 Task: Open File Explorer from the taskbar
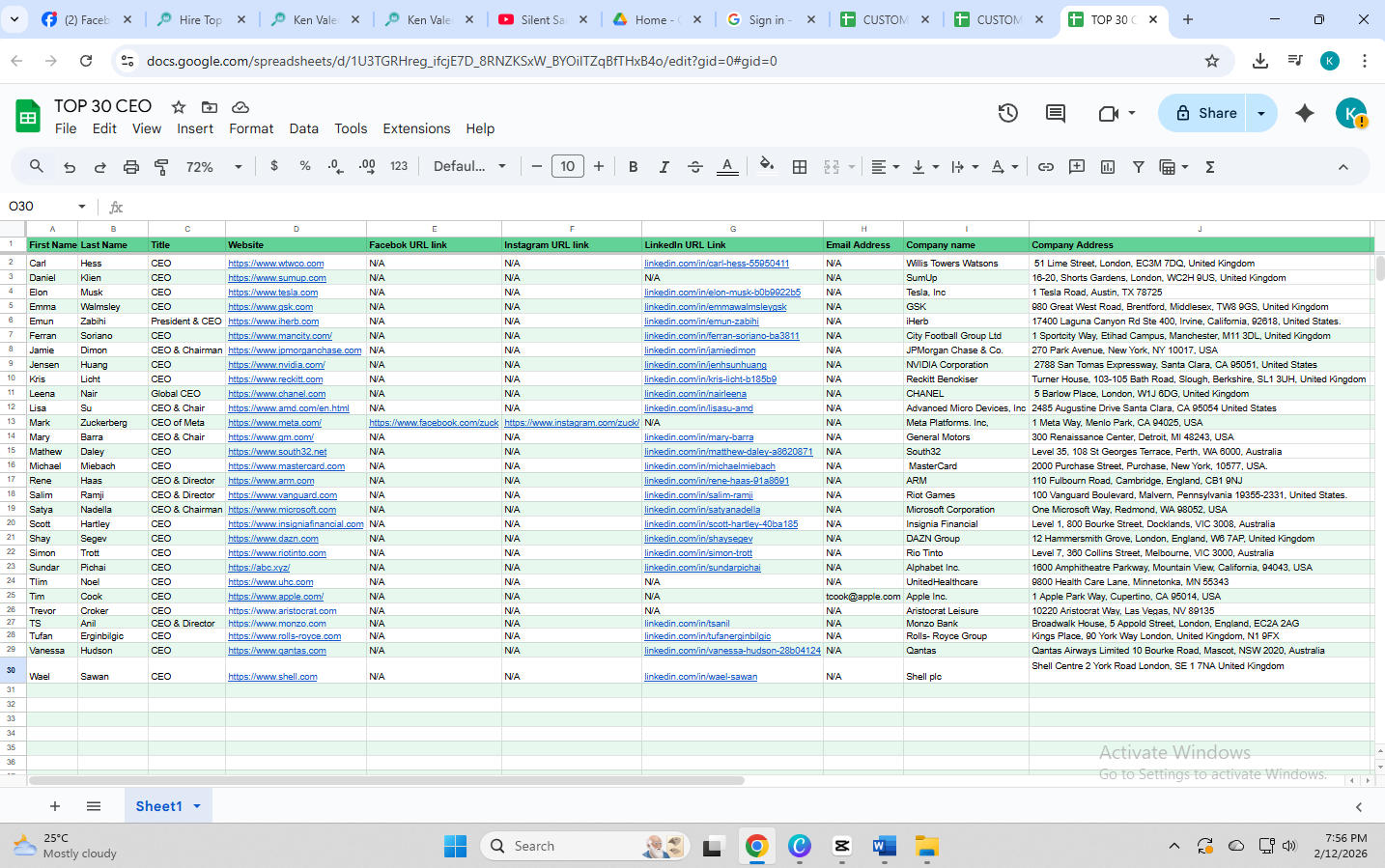[x=927, y=846]
